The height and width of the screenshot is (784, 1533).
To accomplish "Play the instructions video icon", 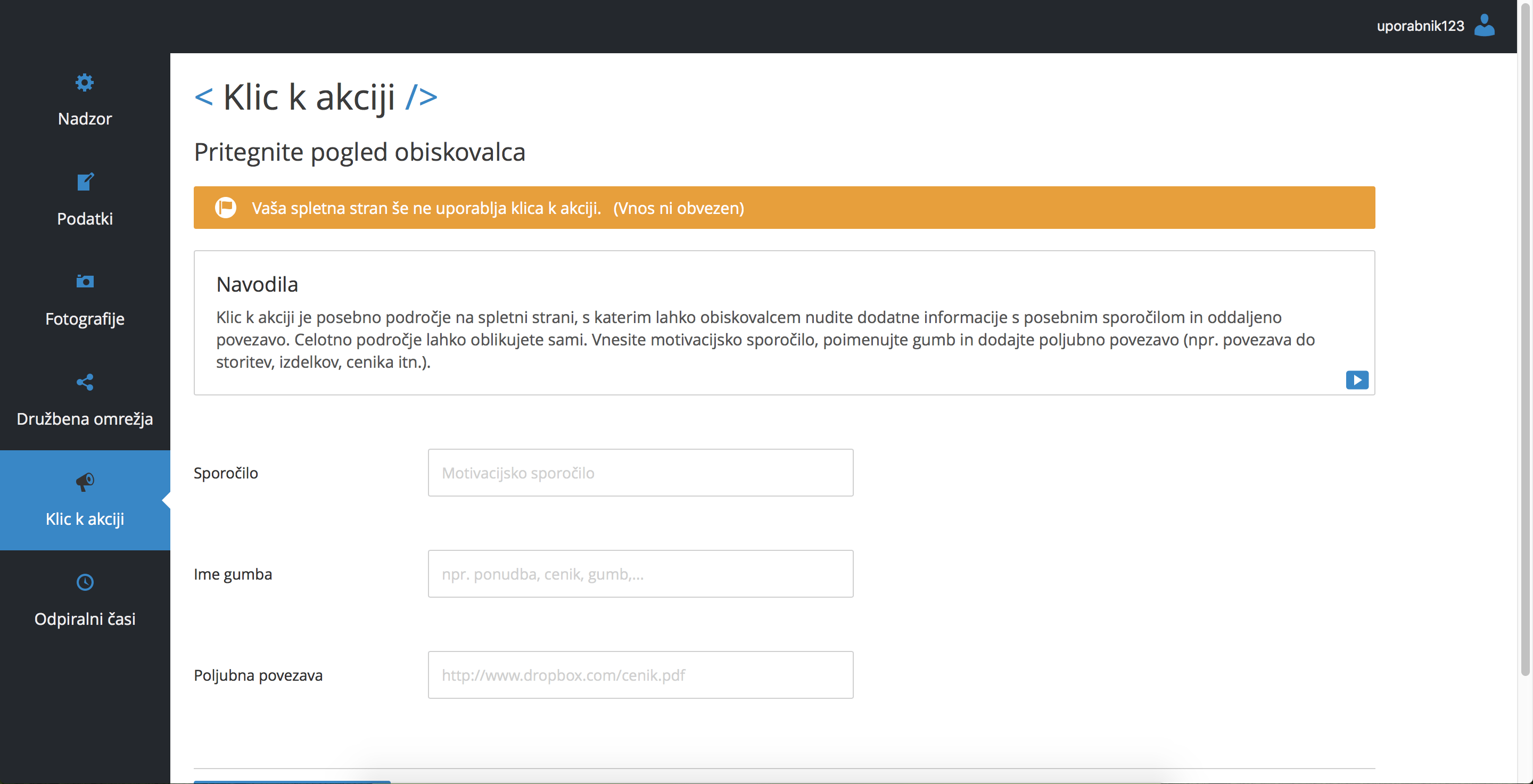I will 1356,379.
